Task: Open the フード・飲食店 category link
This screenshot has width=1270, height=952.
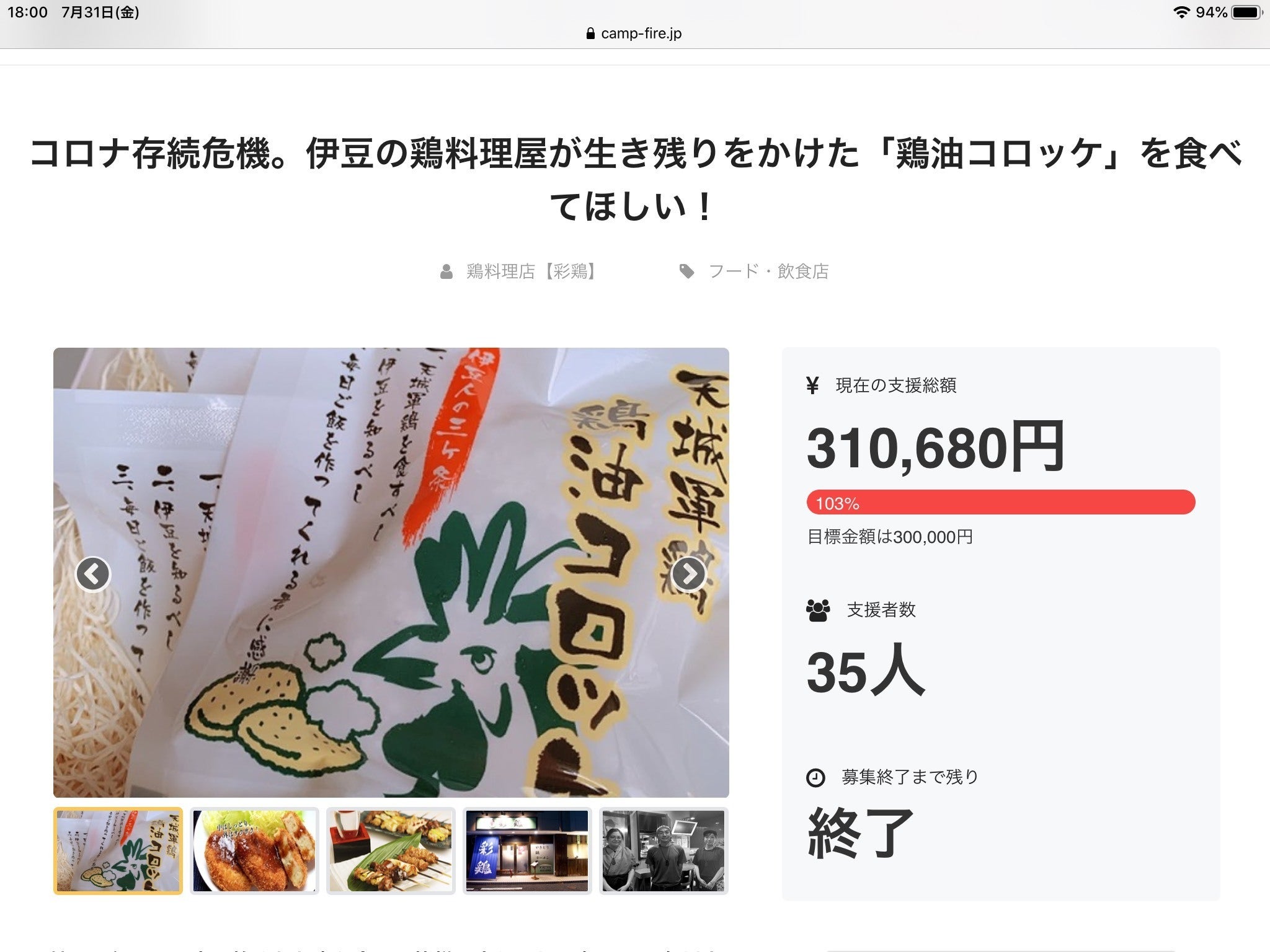Action: (x=768, y=271)
